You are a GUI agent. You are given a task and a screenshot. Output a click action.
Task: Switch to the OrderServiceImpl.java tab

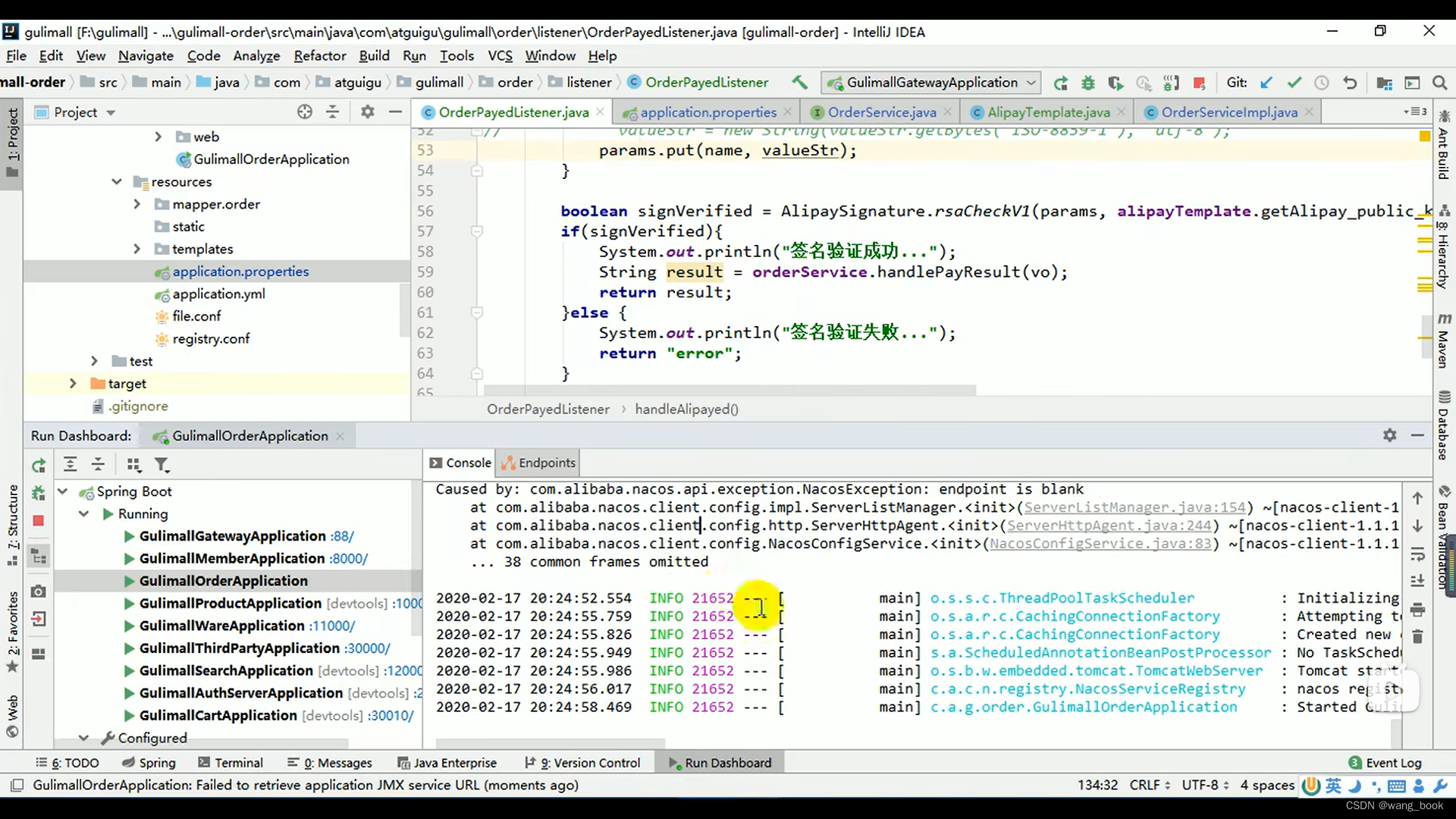(x=1228, y=112)
